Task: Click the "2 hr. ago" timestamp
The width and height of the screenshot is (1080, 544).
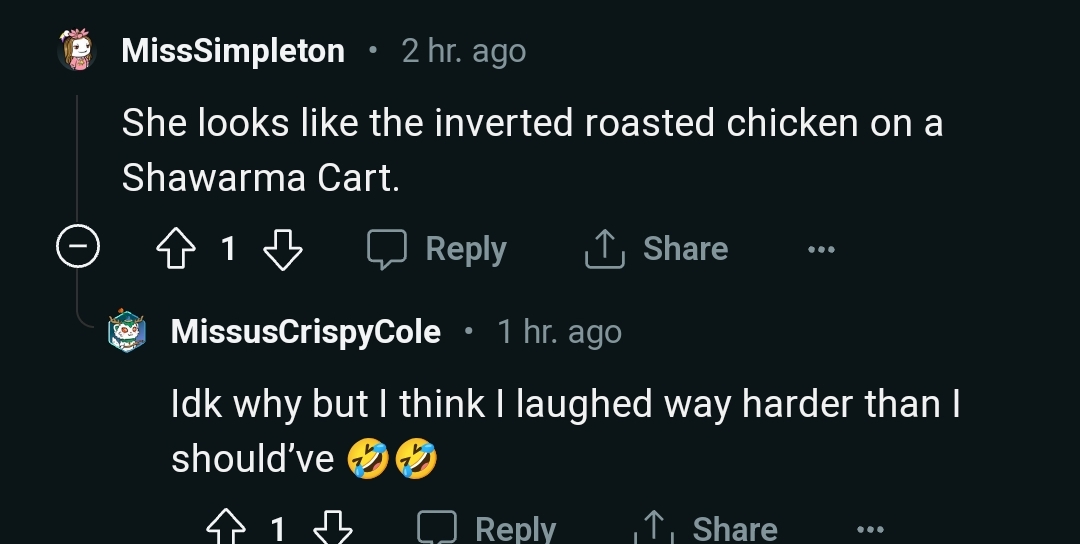Action: coord(463,51)
